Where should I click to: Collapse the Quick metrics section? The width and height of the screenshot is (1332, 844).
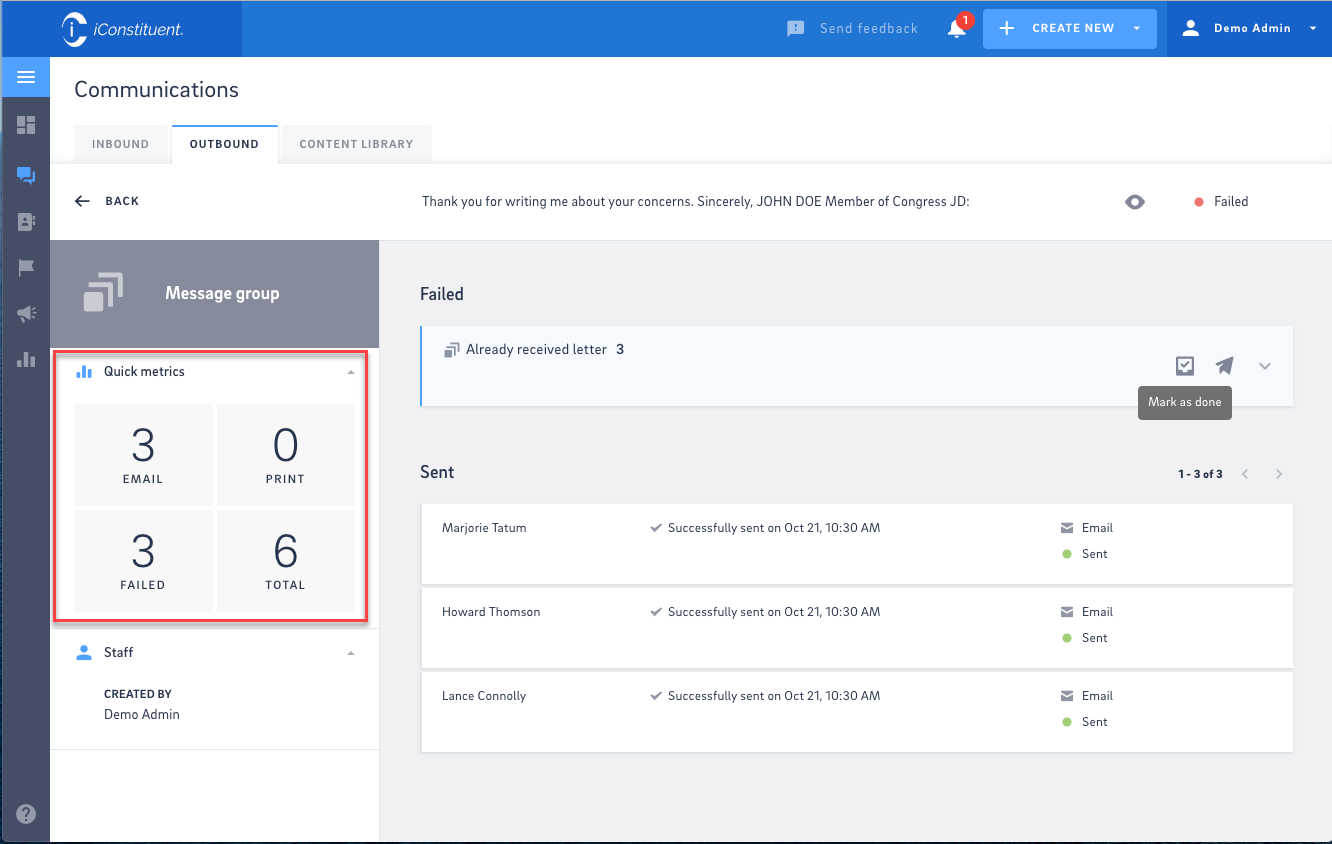click(351, 372)
